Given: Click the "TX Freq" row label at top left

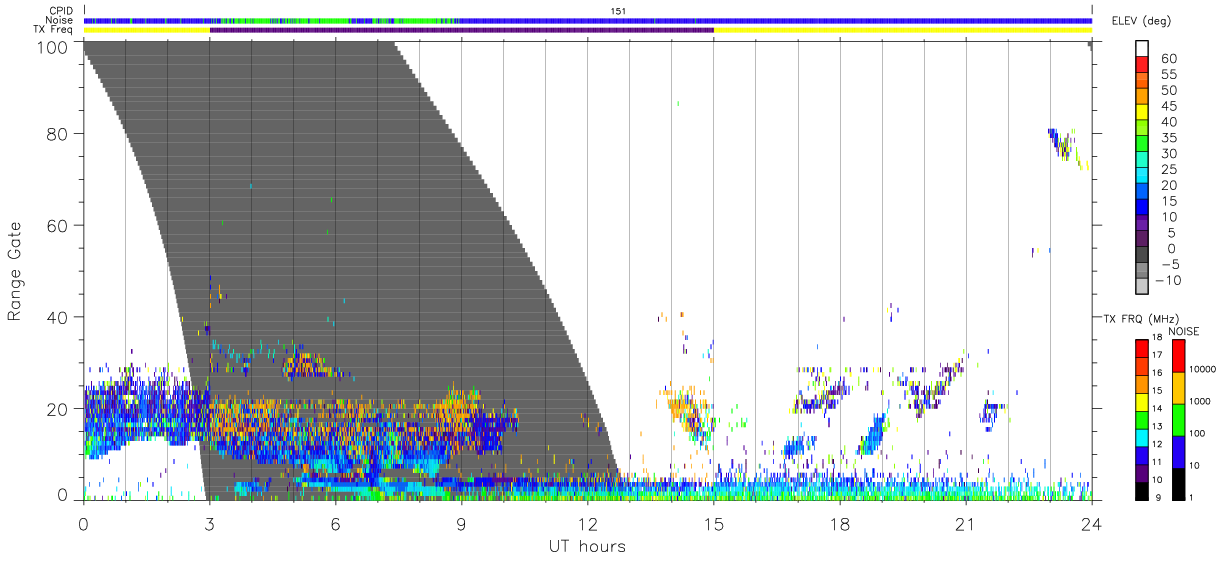Looking at the screenshot, I should (x=53, y=30).
